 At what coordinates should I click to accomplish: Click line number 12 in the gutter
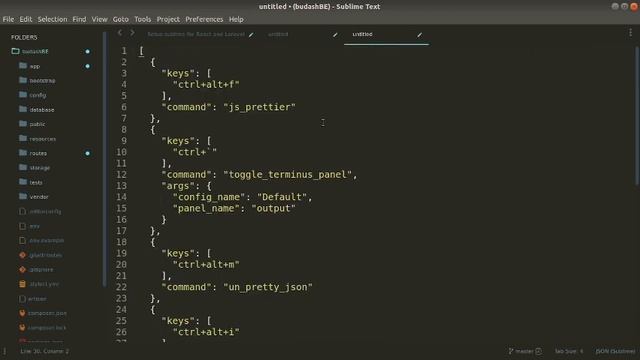[122, 175]
